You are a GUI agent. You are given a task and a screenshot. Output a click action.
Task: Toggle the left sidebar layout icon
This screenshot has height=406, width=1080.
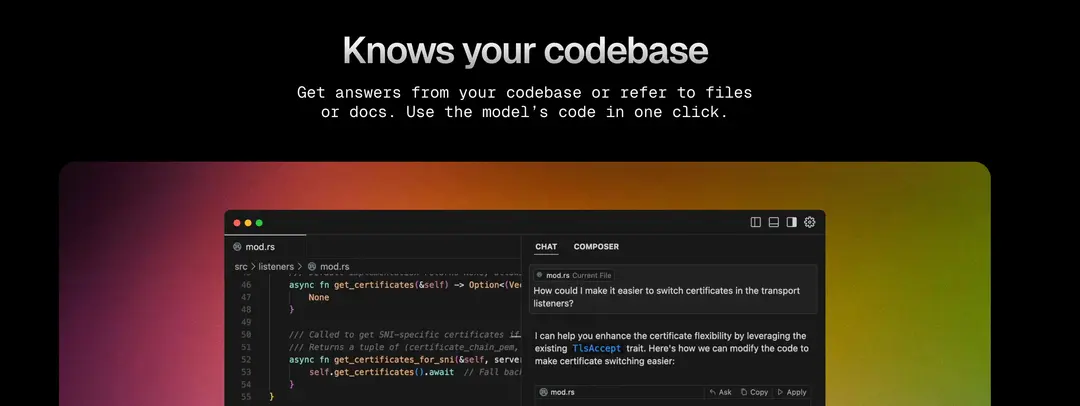(756, 222)
